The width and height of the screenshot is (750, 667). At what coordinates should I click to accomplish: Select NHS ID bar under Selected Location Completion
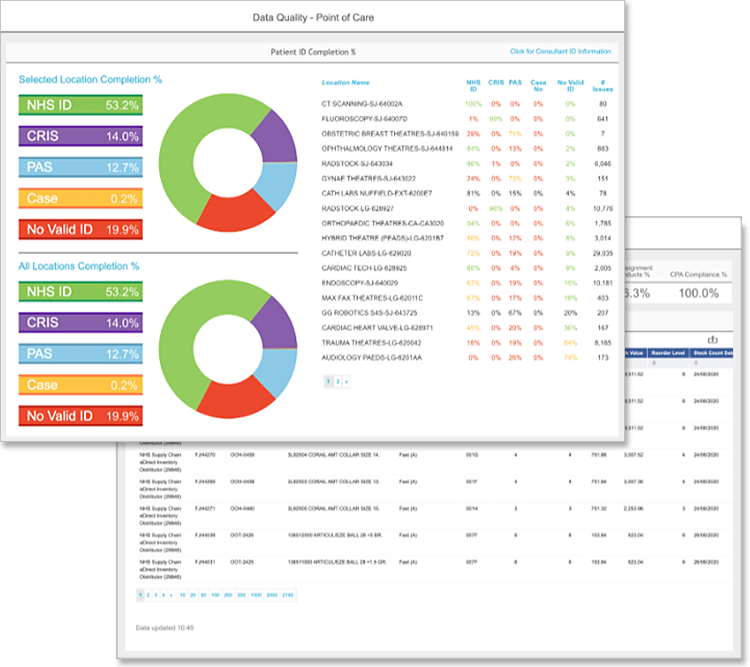click(80, 105)
